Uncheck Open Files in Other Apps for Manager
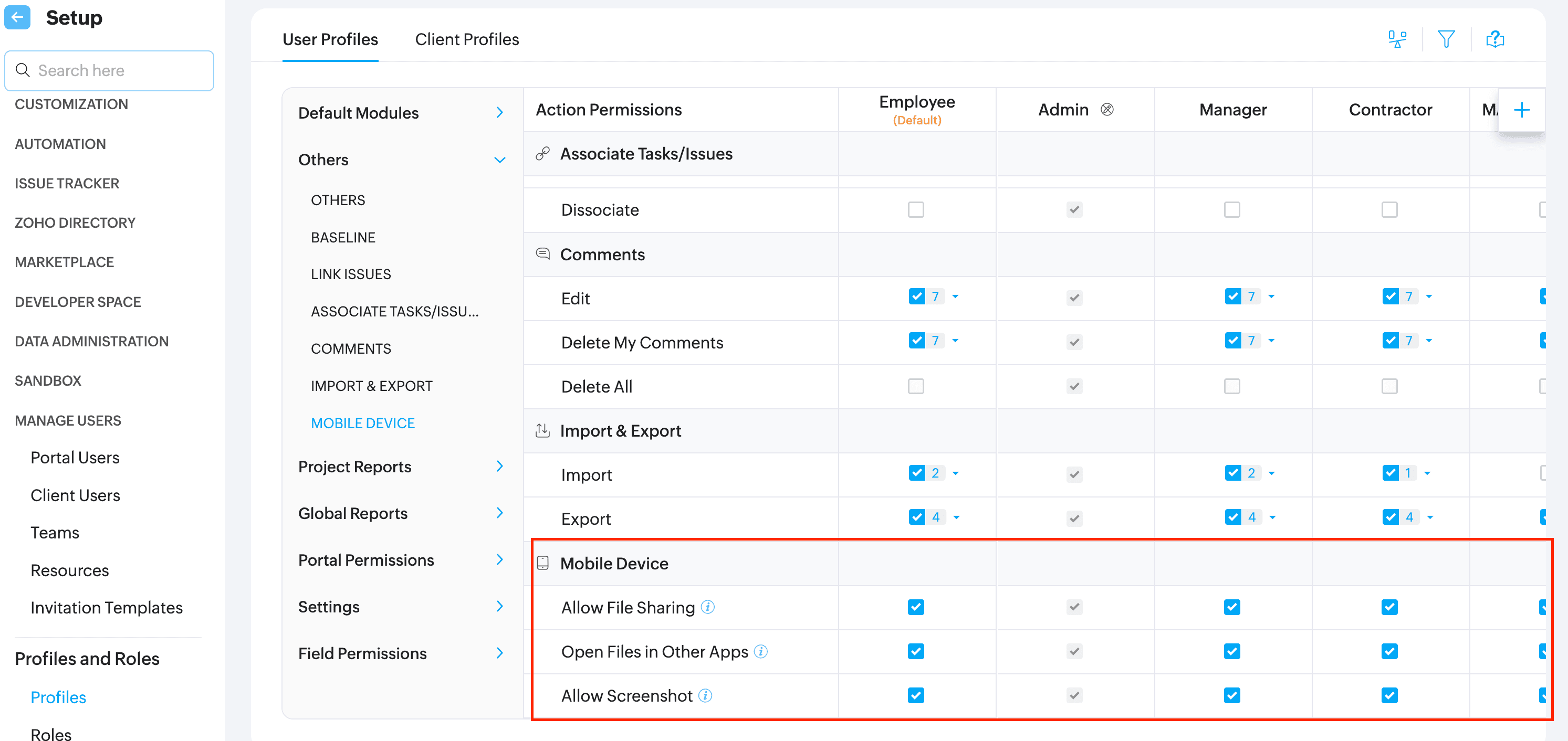 [x=1231, y=651]
